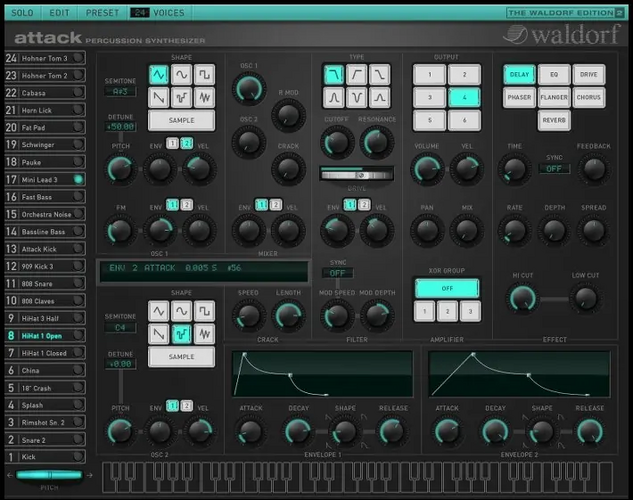Open Osc 1 semitone A#3 value field
The image size is (633, 500).
click(120, 92)
